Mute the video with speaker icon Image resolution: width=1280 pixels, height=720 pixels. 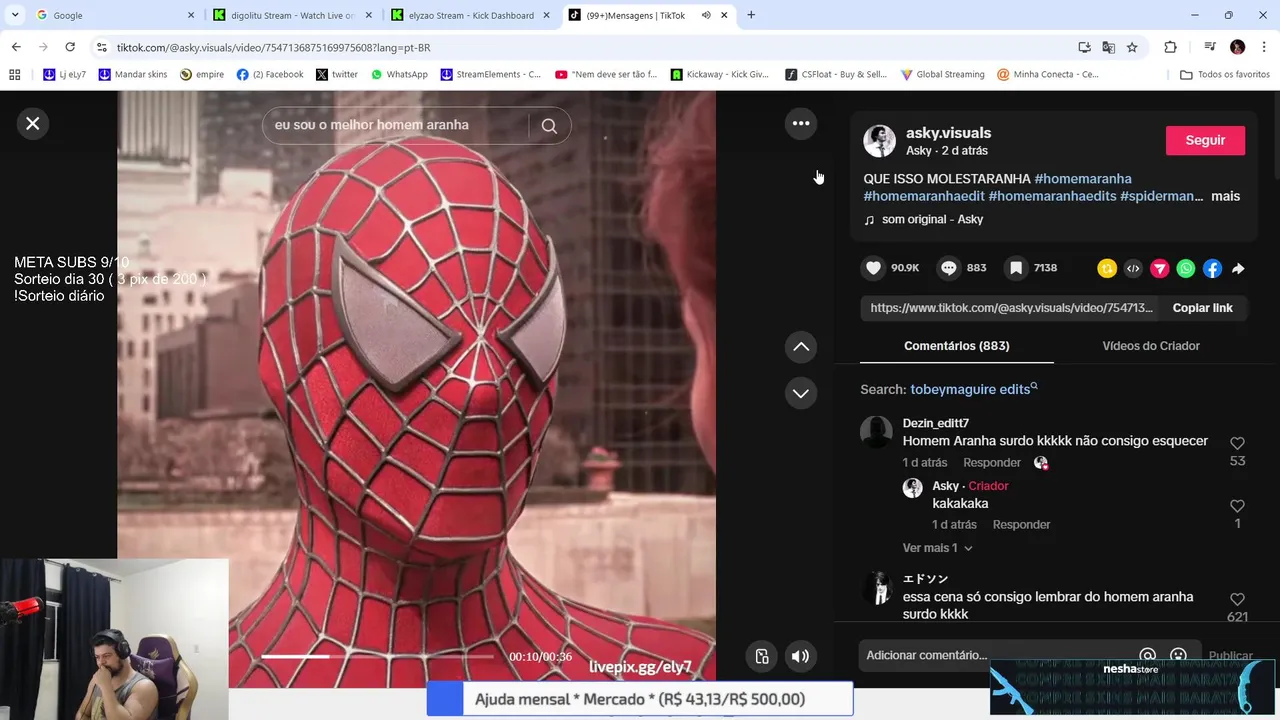800,656
